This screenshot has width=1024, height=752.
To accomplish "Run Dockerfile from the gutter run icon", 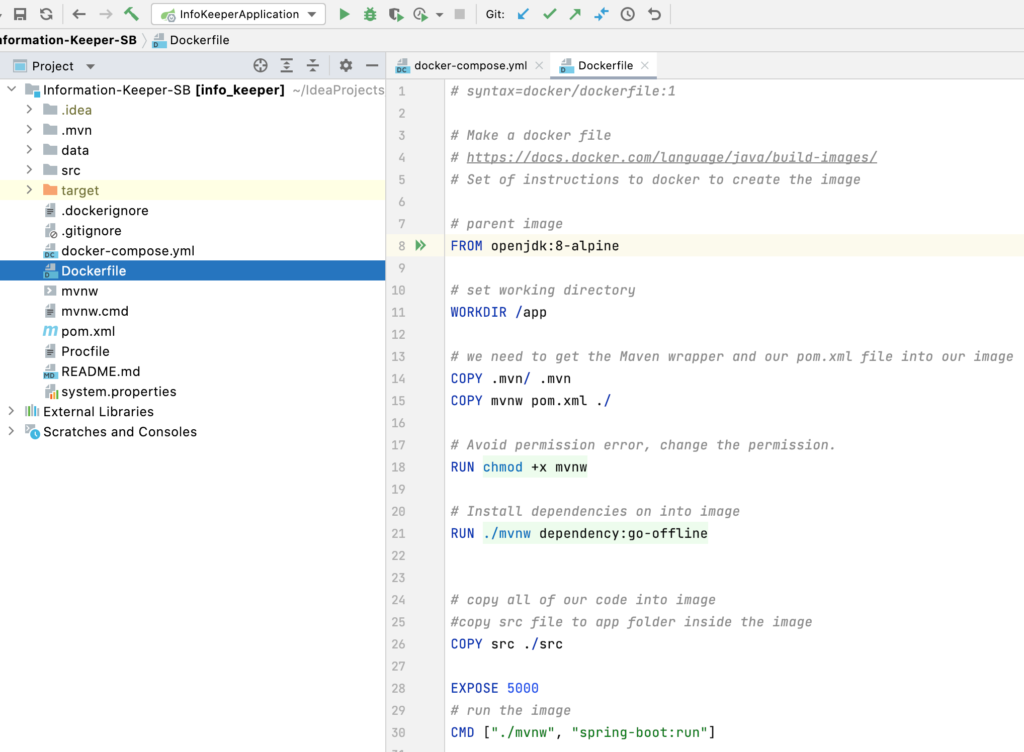I will [x=418, y=245].
